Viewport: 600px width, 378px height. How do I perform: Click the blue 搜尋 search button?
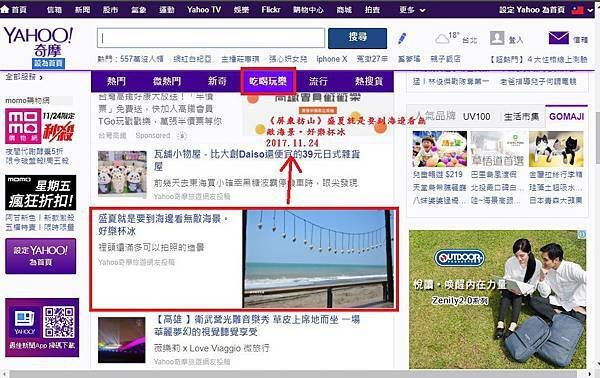[357, 37]
